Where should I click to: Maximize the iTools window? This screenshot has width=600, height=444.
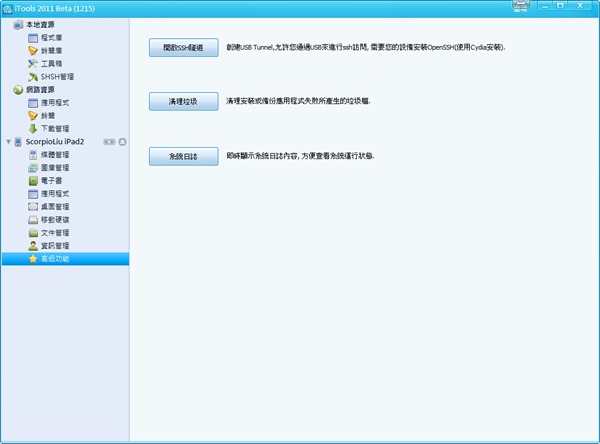tap(560, 5)
